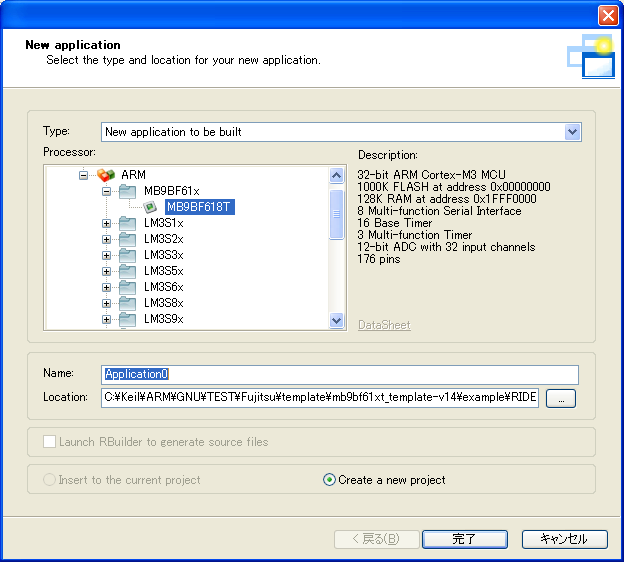Select the LM3S2x tree item label

tap(164, 239)
